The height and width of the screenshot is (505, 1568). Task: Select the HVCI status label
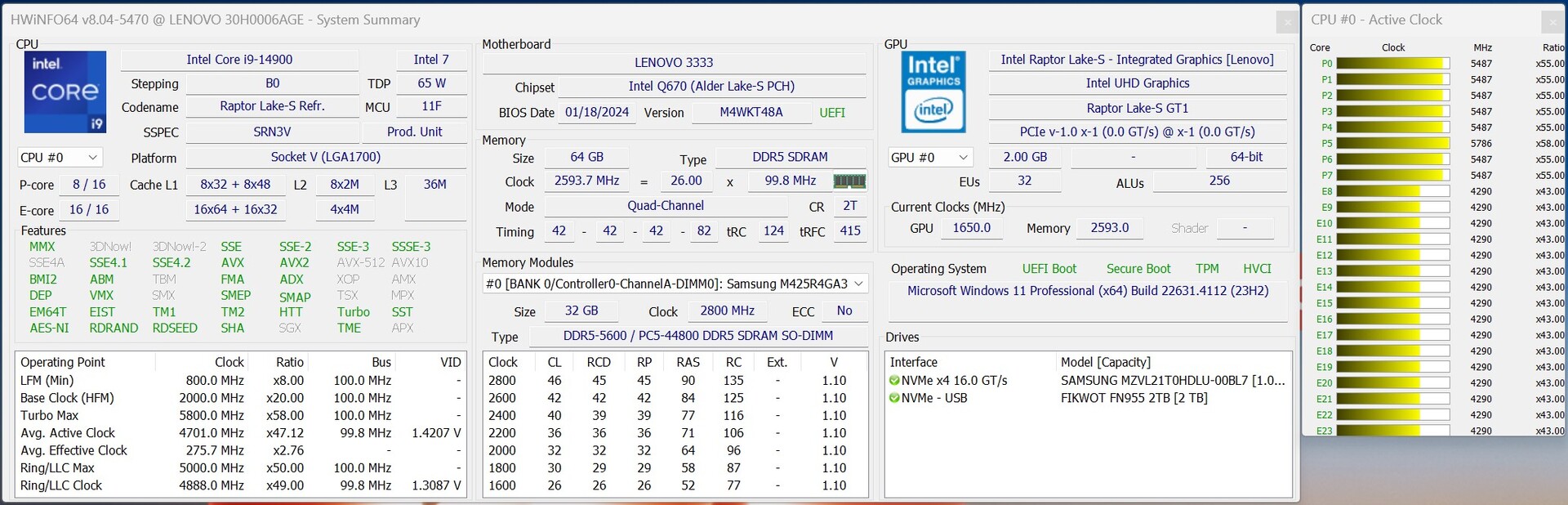click(1258, 269)
